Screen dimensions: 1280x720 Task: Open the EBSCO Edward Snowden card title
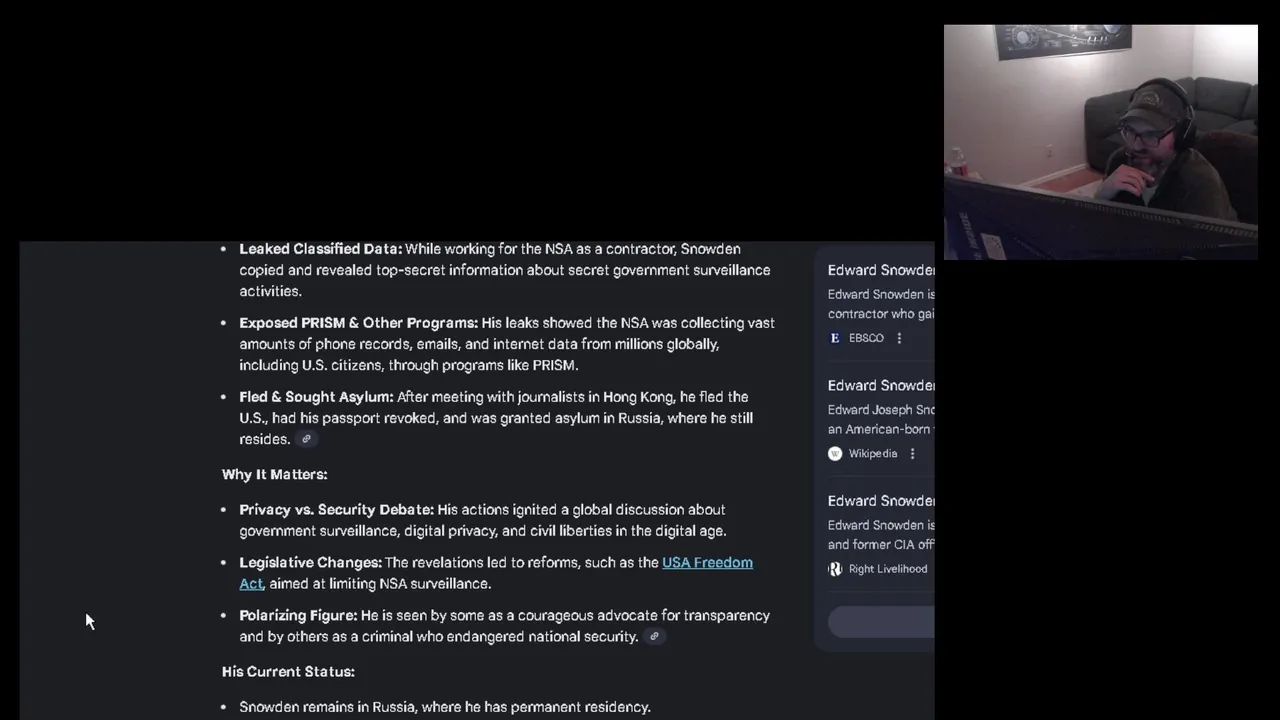881,270
